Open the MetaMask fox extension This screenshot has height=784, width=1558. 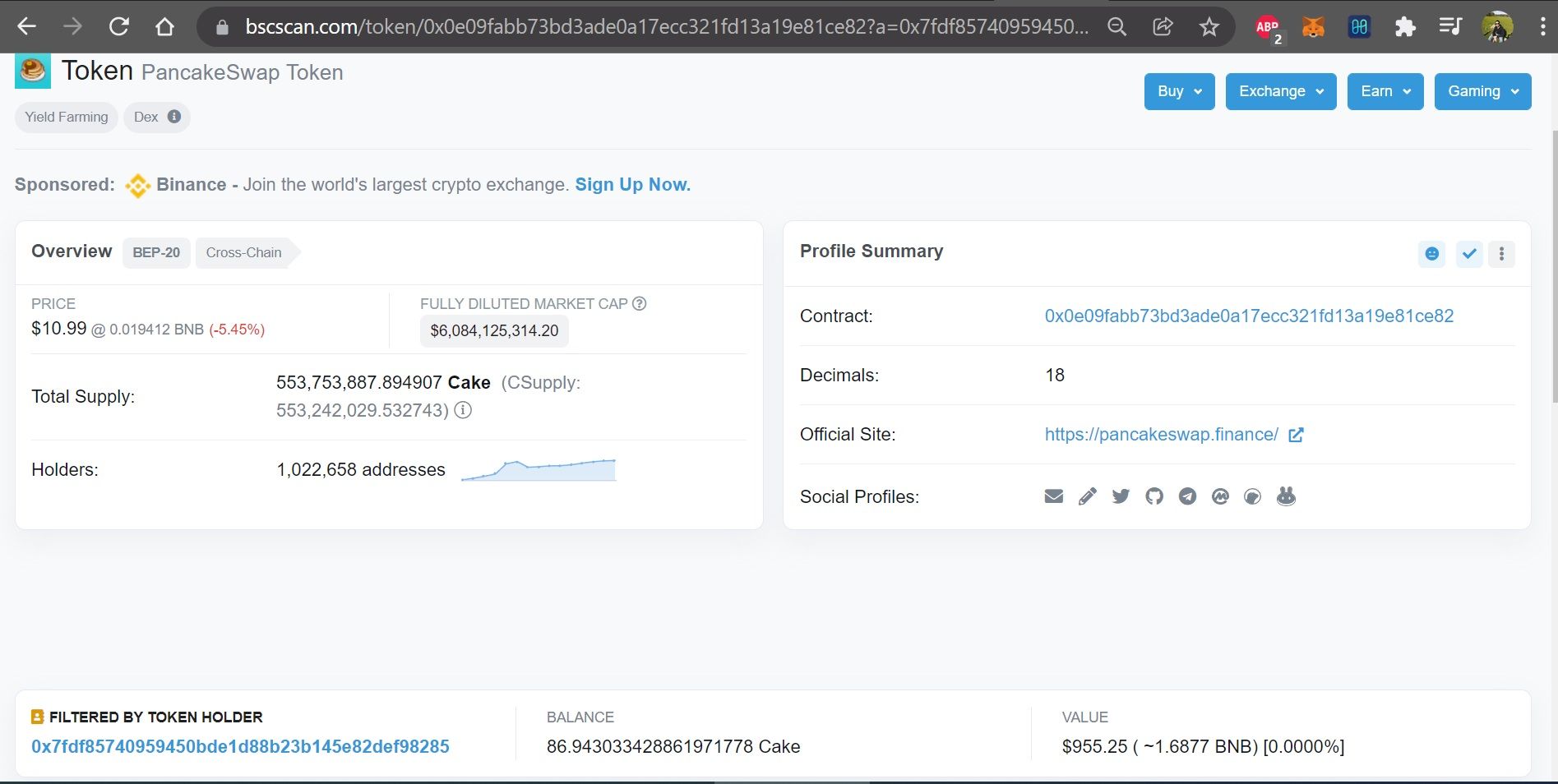(1314, 27)
